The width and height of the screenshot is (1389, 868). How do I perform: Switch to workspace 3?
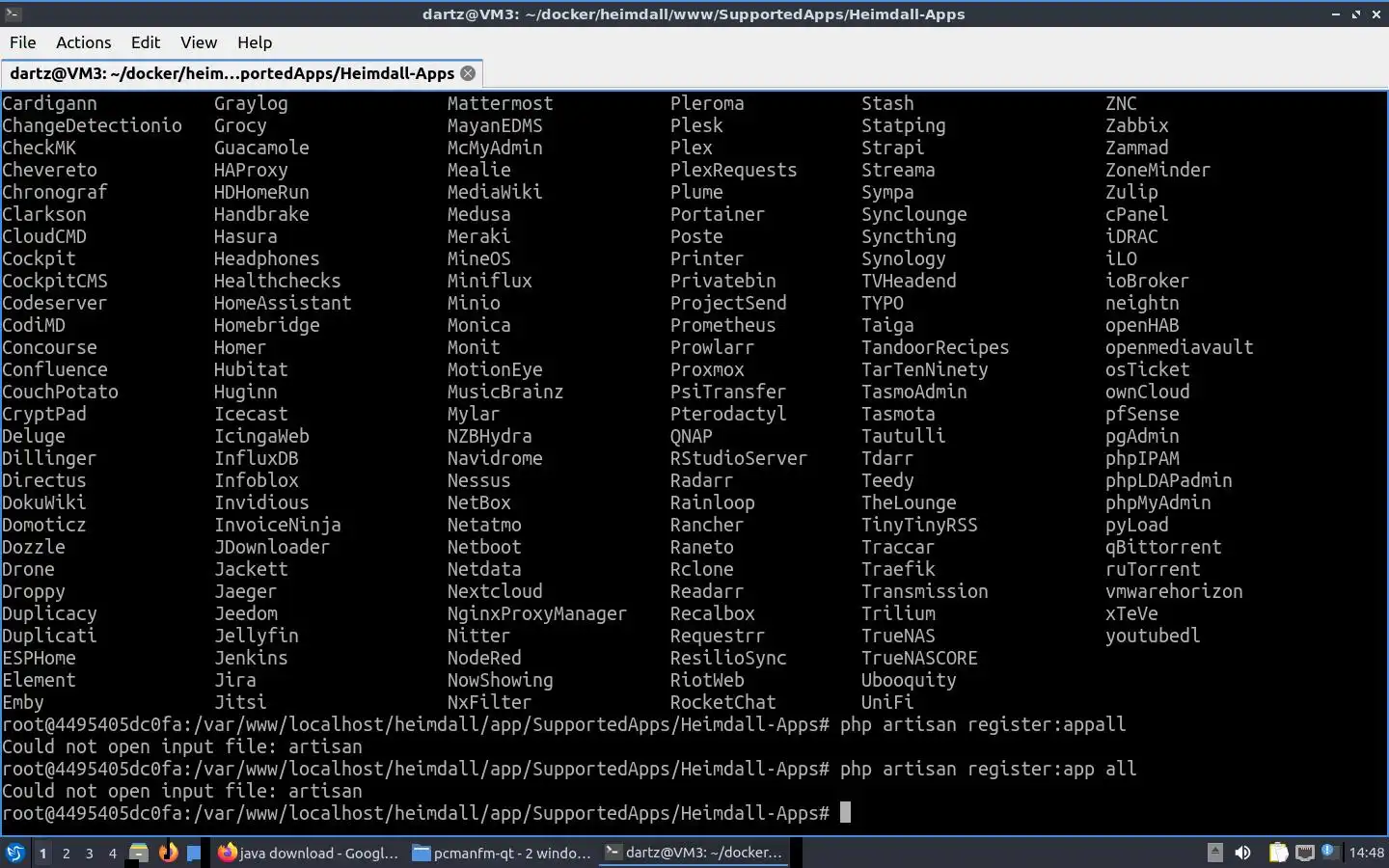90,853
